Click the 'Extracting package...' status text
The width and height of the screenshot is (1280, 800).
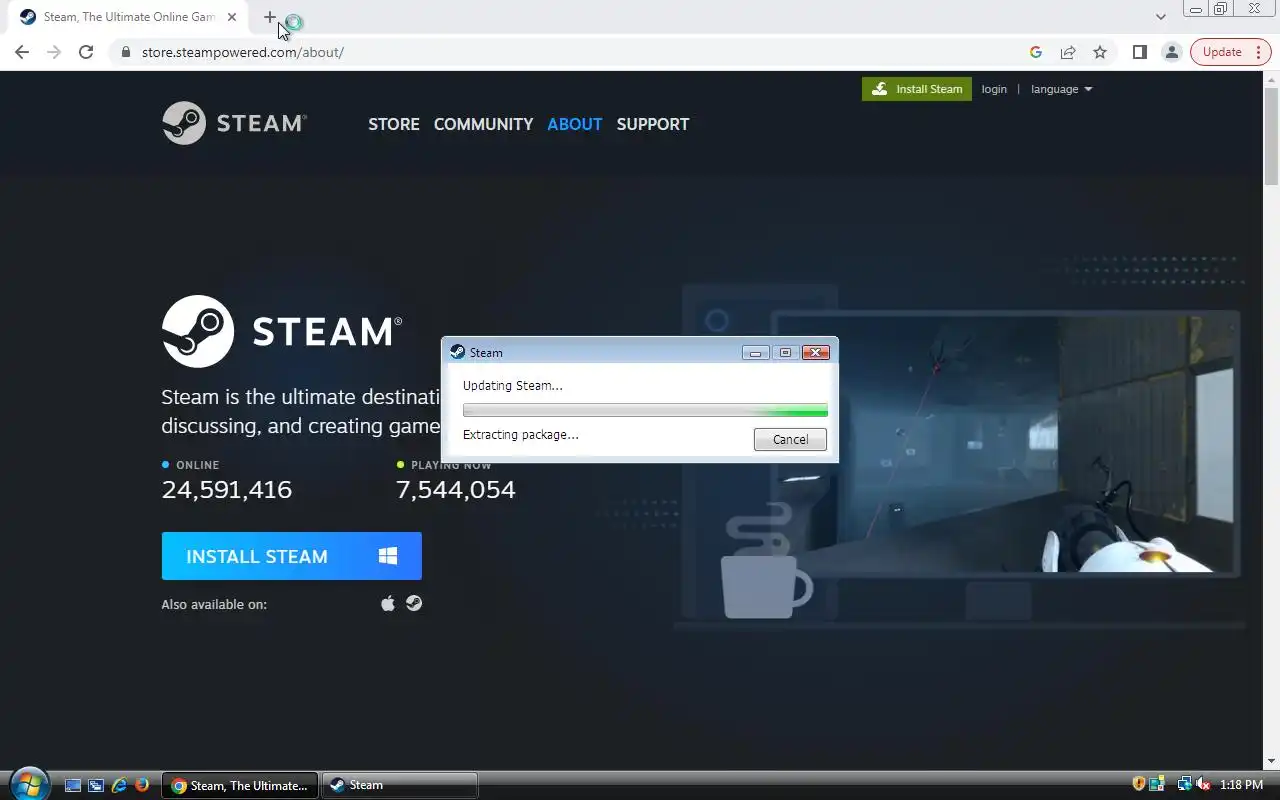tap(521, 435)
